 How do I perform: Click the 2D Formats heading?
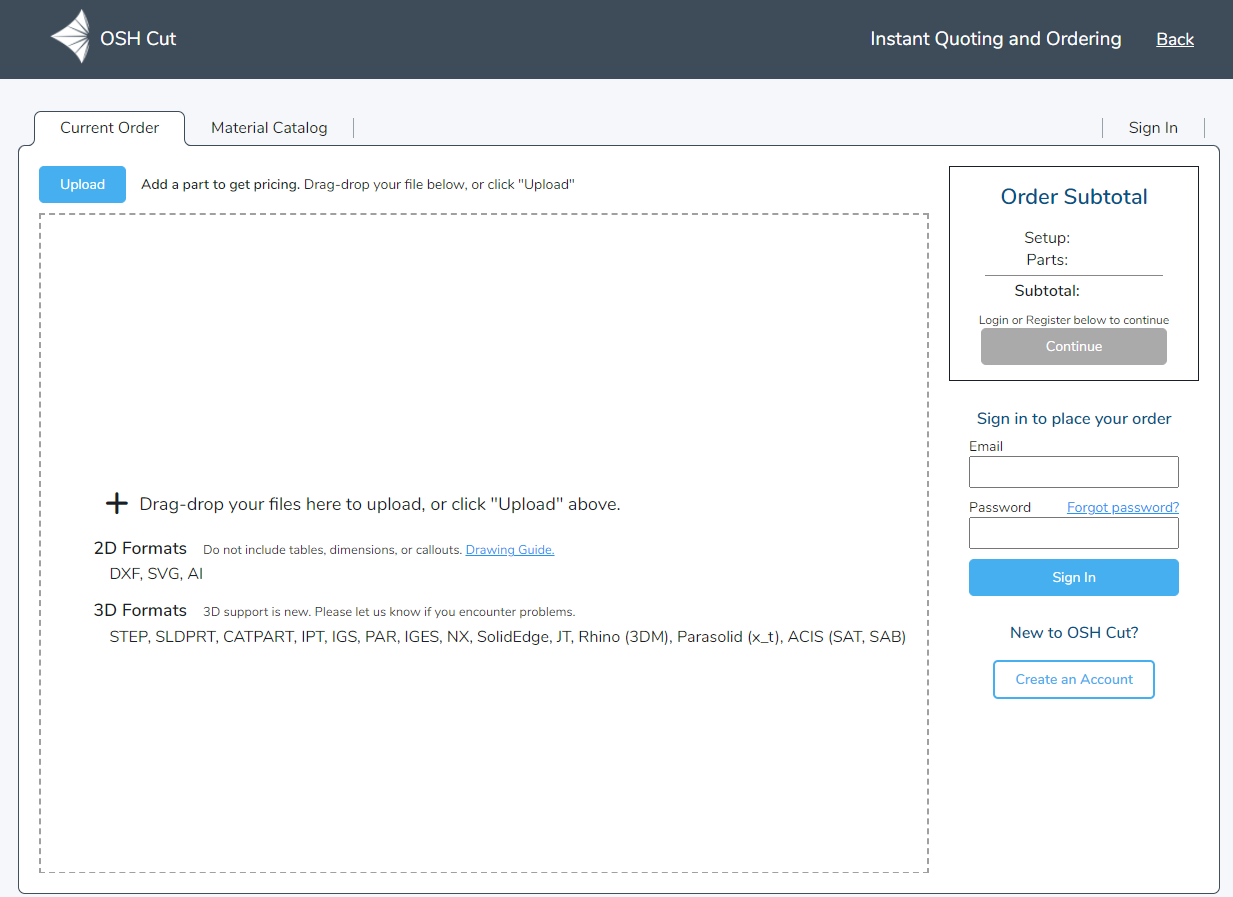click(x=140, y=548)
